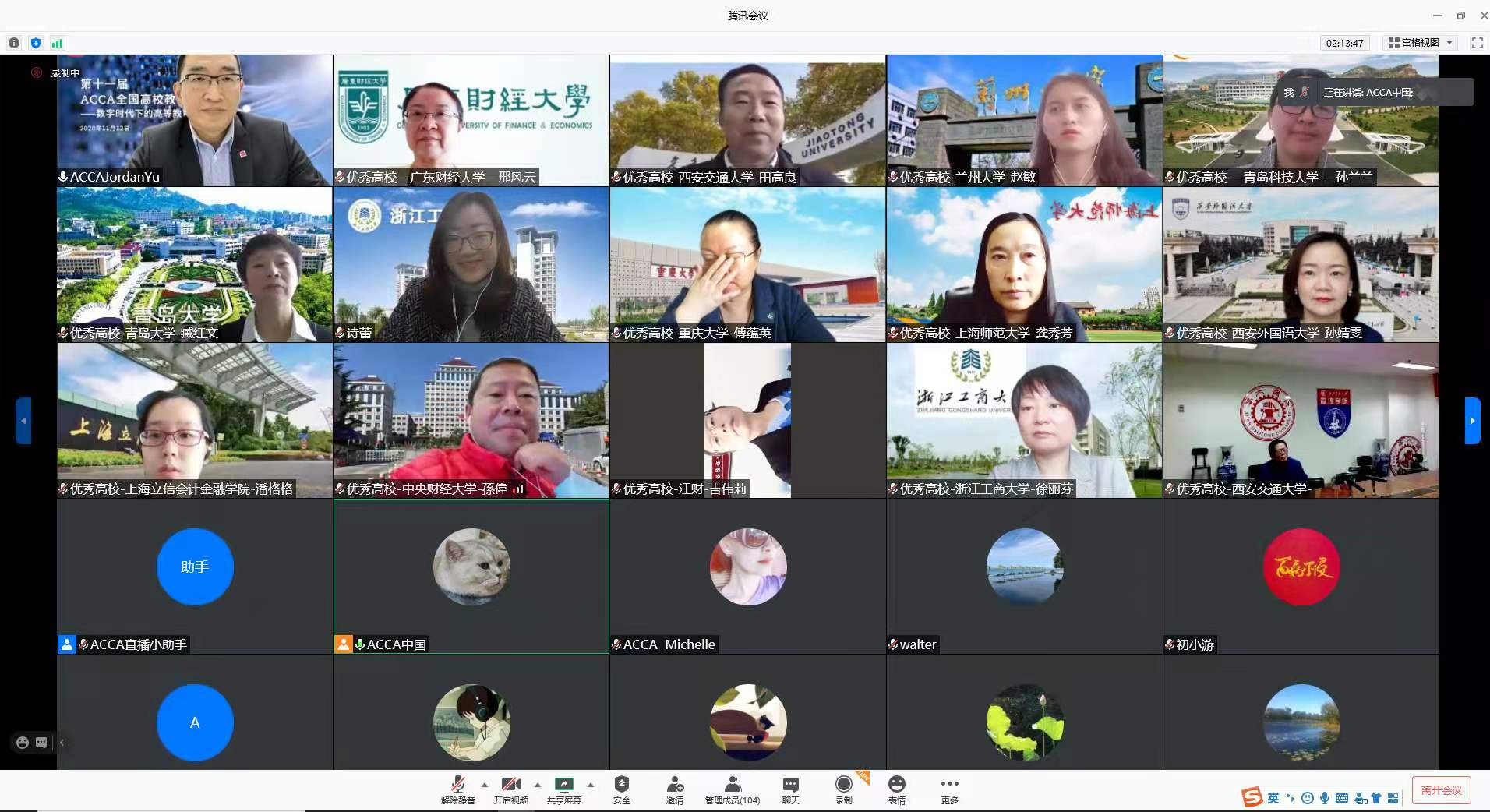Enter full screen mode via top-right icon

tap(1477, 43)
